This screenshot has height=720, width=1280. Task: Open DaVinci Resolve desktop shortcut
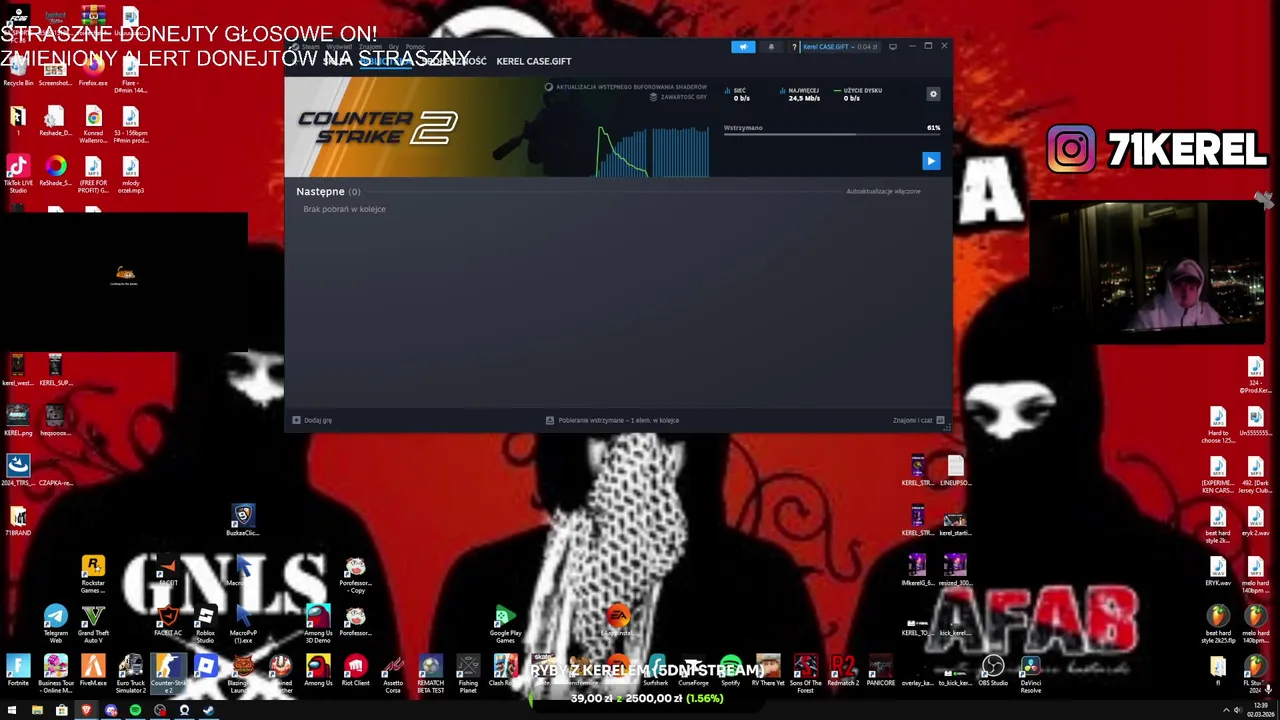pyautogui.click(x=1030, y=673)
